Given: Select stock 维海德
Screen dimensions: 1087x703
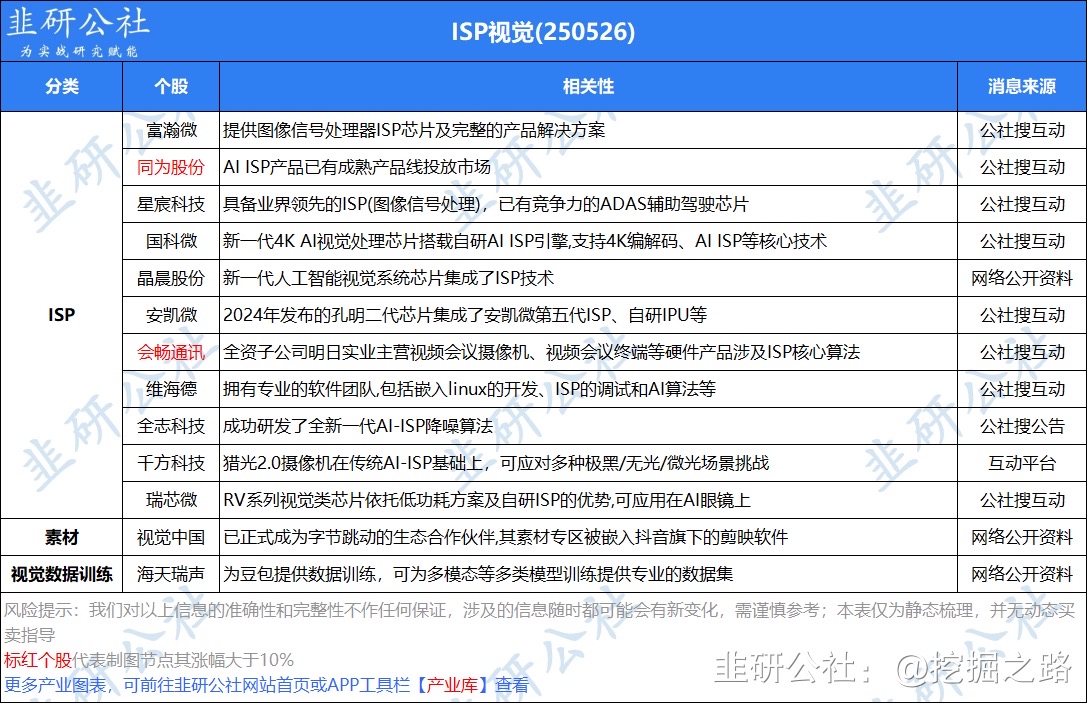Looking at the screenshot, I should (x=171, y=389).
